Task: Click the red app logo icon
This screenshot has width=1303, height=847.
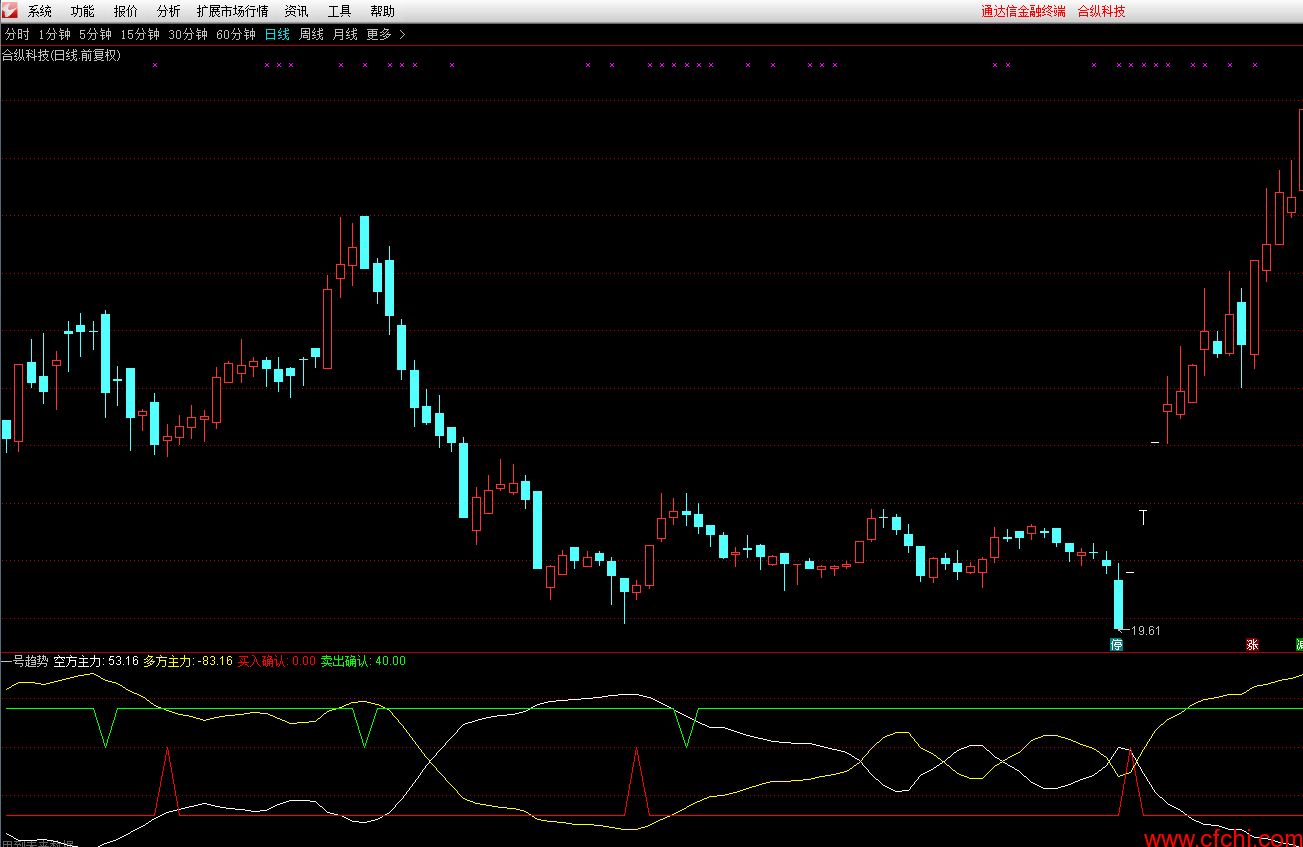Action: pos(10,11)
